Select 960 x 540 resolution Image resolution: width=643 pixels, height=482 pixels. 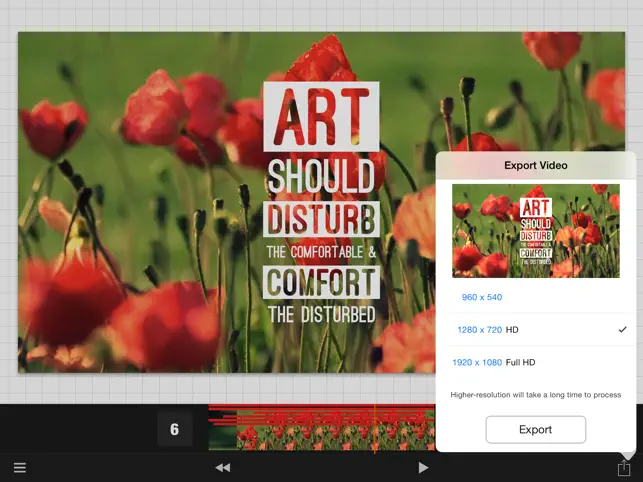(x=482, y=297)
